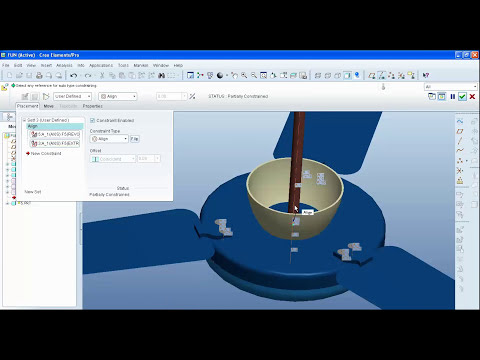This screenshot has width=480, height=360.
Task: Click the percent offset icon beside value field
Action: tap(192, 96)
